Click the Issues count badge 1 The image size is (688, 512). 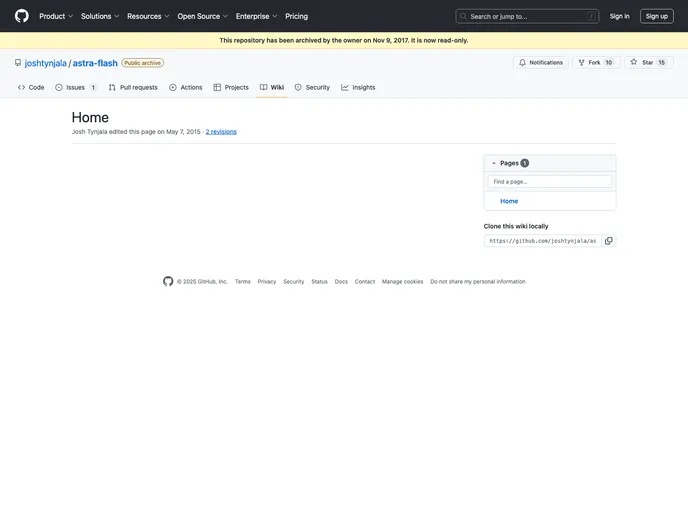tap(93, 87)
